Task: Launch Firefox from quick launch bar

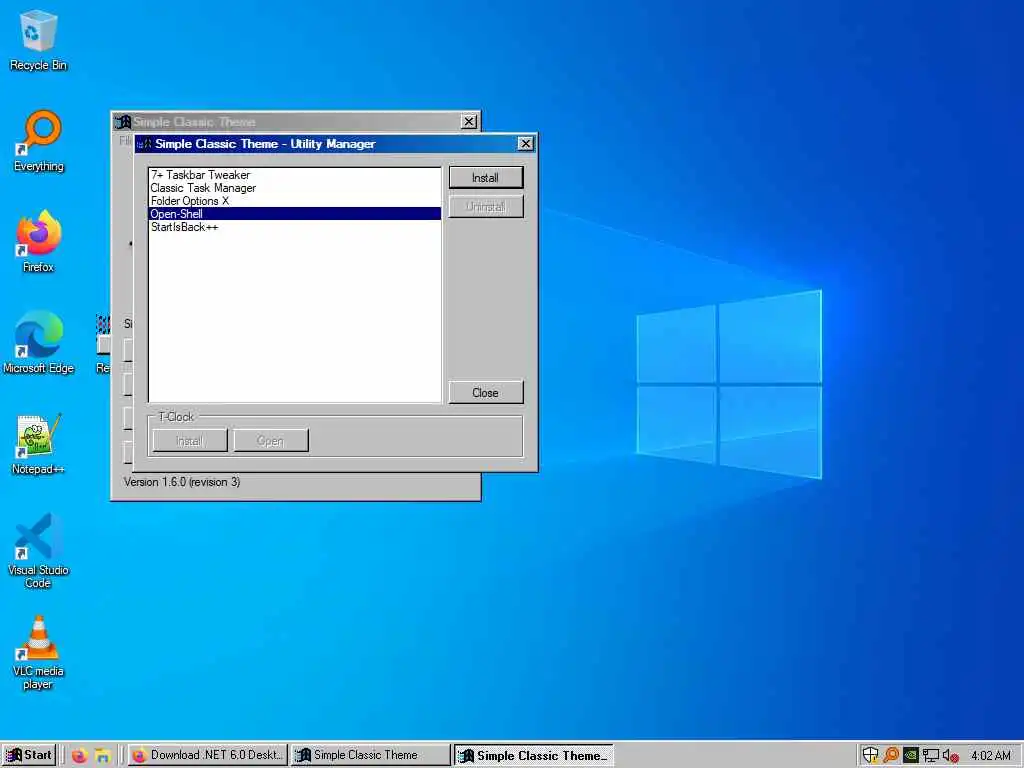Action: [x=80, y=756]
